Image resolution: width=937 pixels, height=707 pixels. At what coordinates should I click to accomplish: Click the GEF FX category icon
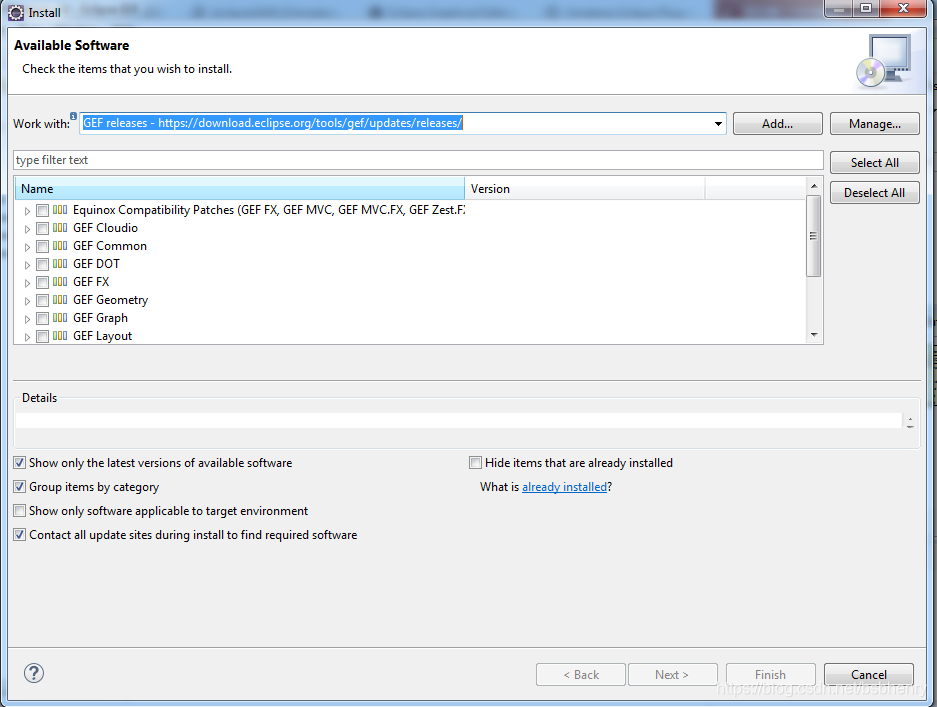pos(60,281)
